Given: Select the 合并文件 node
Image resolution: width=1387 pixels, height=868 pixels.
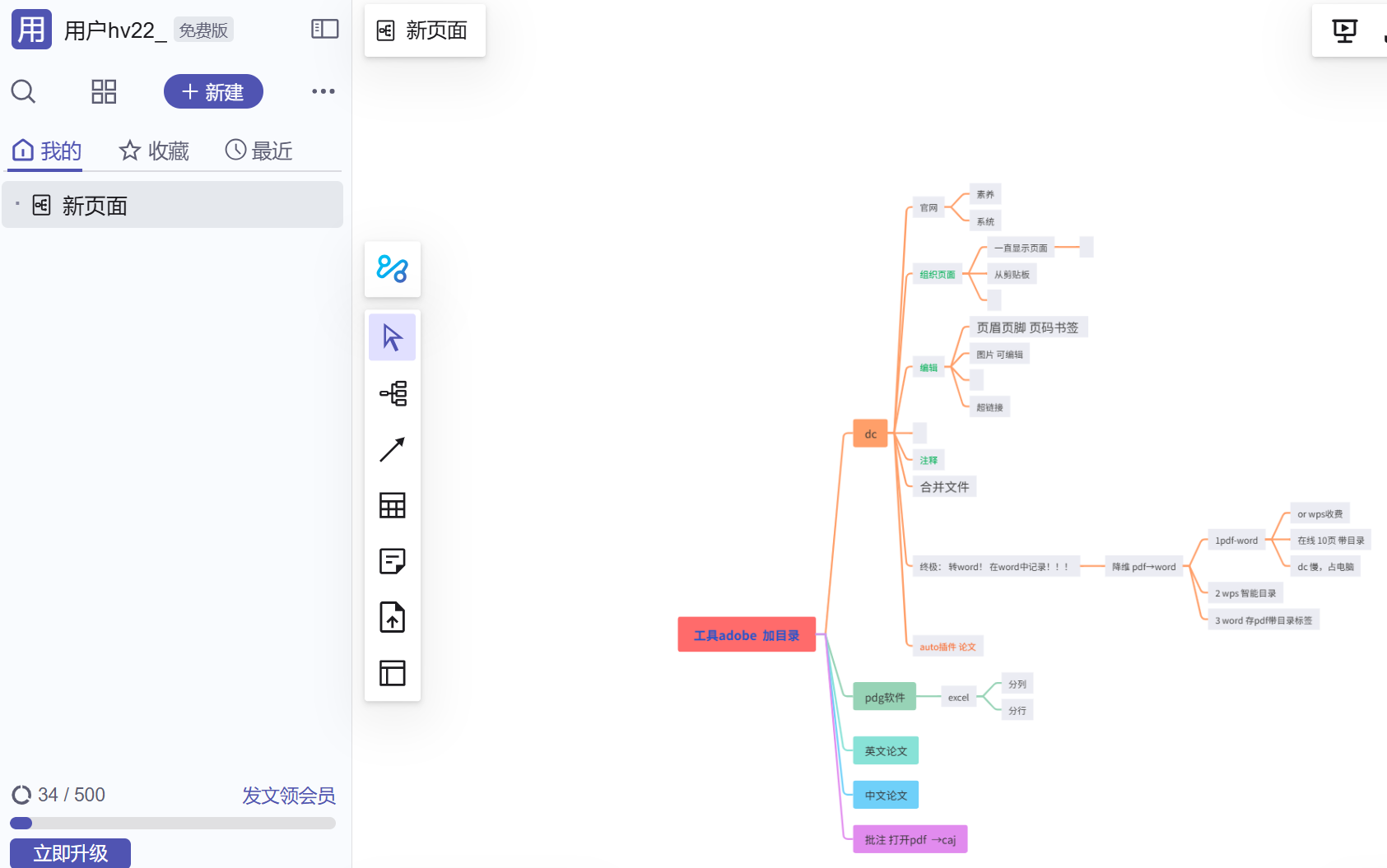Looking at the screenshot, I should tap(945, 486).
